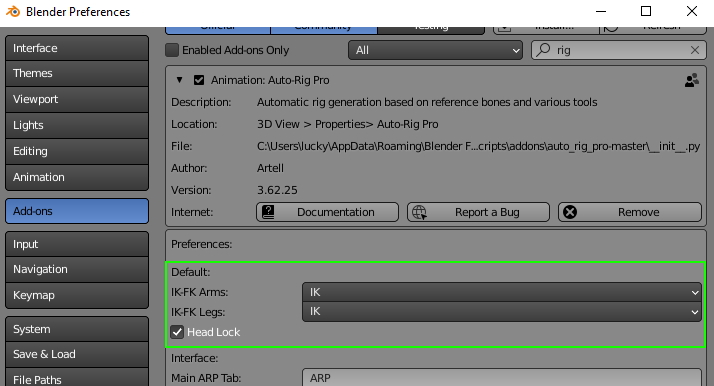Screen dimensions: 714x386
Task: Open the Input preferences section
Action: 77,244
